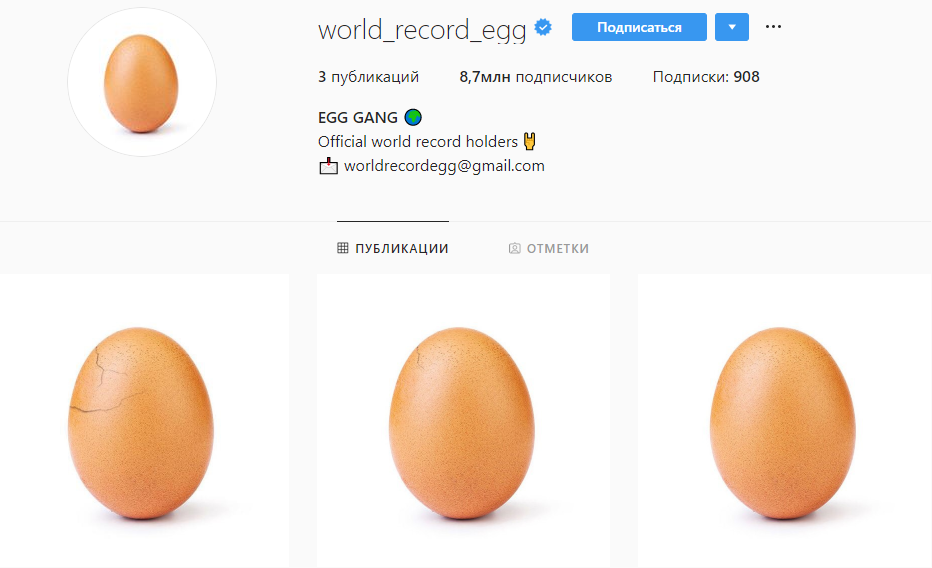
Task: Click the grid icon beside ПУБЛИКАЦИИ
Action: (342, 248)
